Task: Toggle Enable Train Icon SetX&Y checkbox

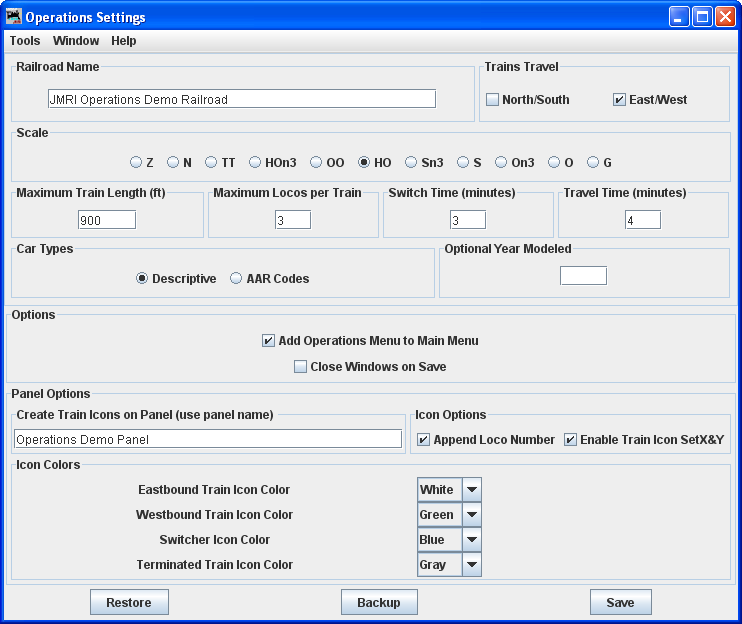Action: click(x=571, y=440)
